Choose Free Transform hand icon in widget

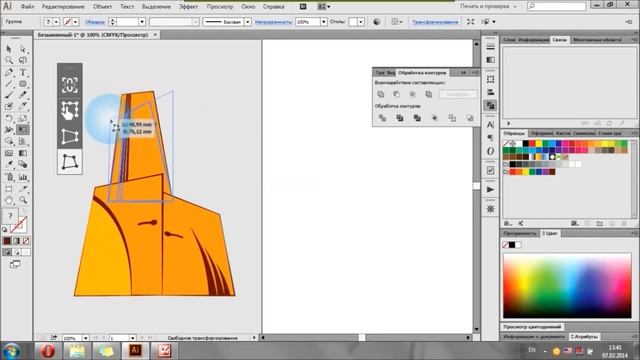coord(70,111)
